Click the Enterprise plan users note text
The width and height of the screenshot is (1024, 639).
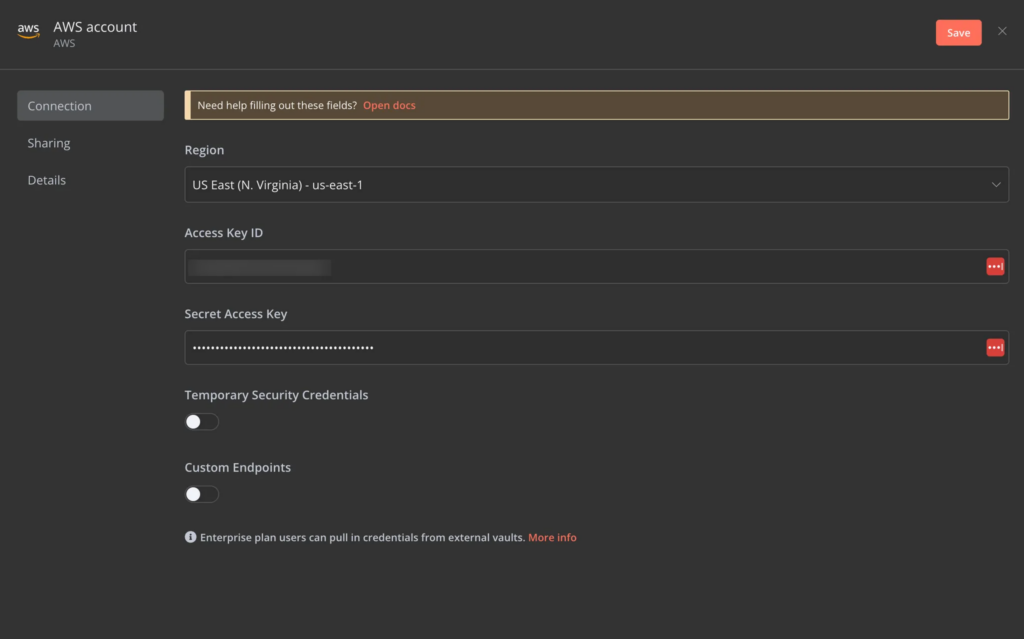coord(362,538)
